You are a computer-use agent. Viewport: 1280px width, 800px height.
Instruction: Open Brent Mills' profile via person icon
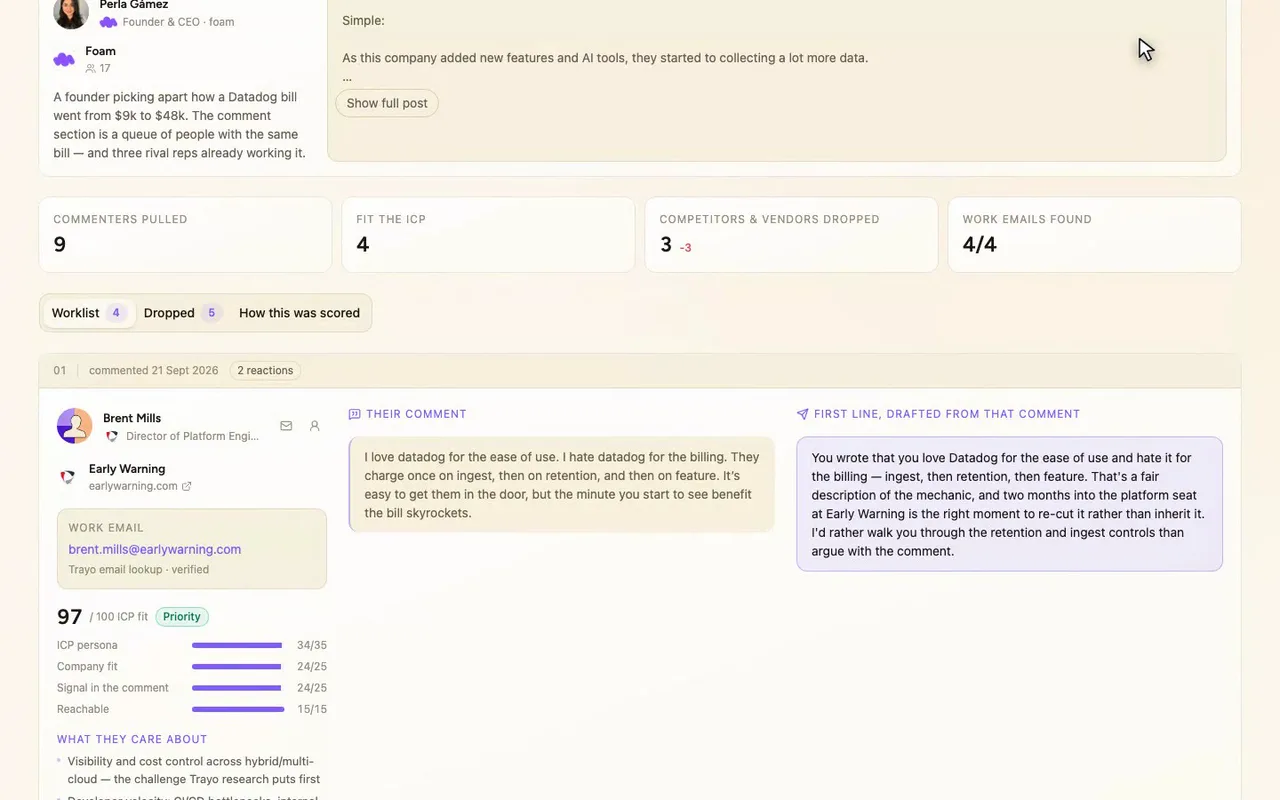(314, 426)
